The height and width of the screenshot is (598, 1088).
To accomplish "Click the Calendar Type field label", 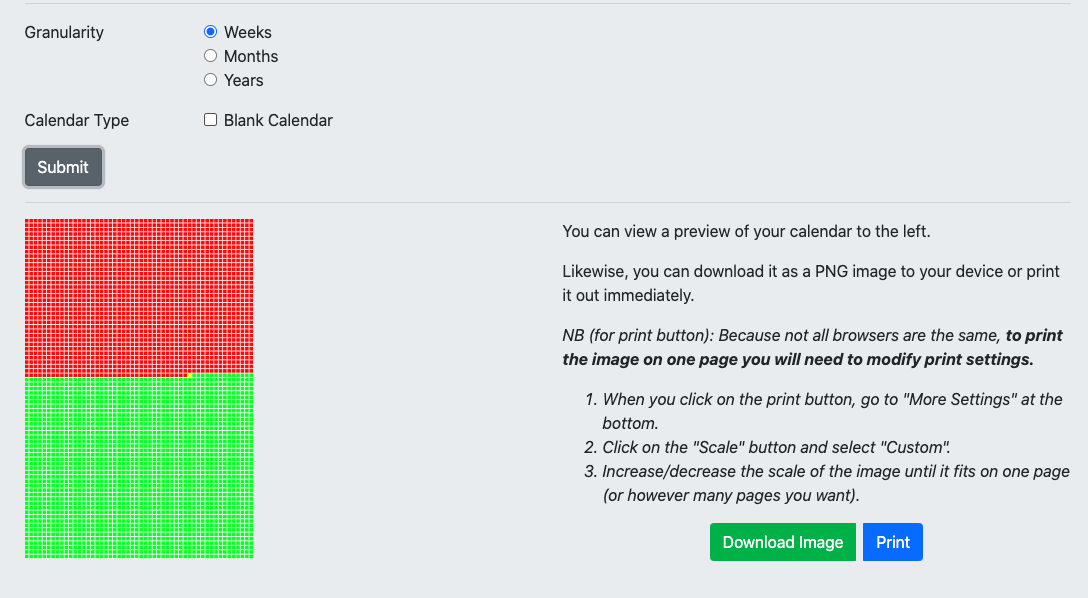I will pos(76,121).
